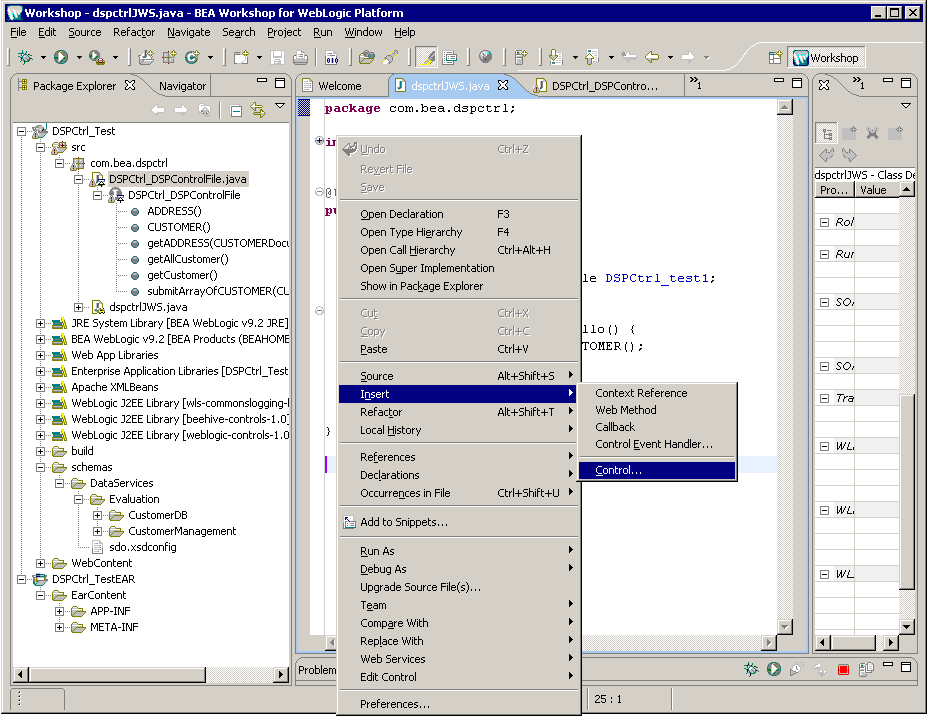Open the Refactor menu in menu bar
The height and width of the screenshot is (716, 927).
point(134,32)
